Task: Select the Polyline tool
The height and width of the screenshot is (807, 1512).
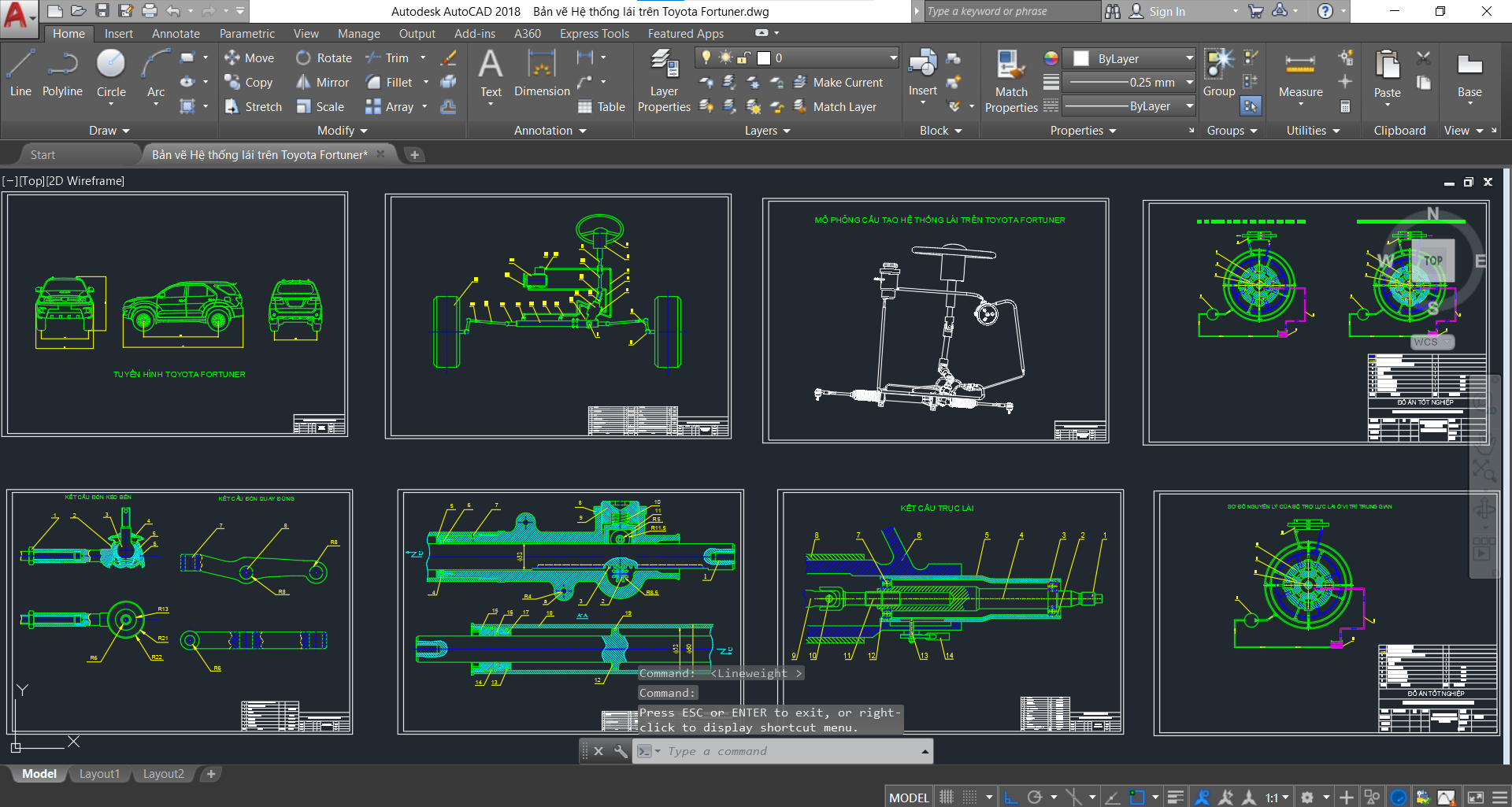Action: coord(62,73)
